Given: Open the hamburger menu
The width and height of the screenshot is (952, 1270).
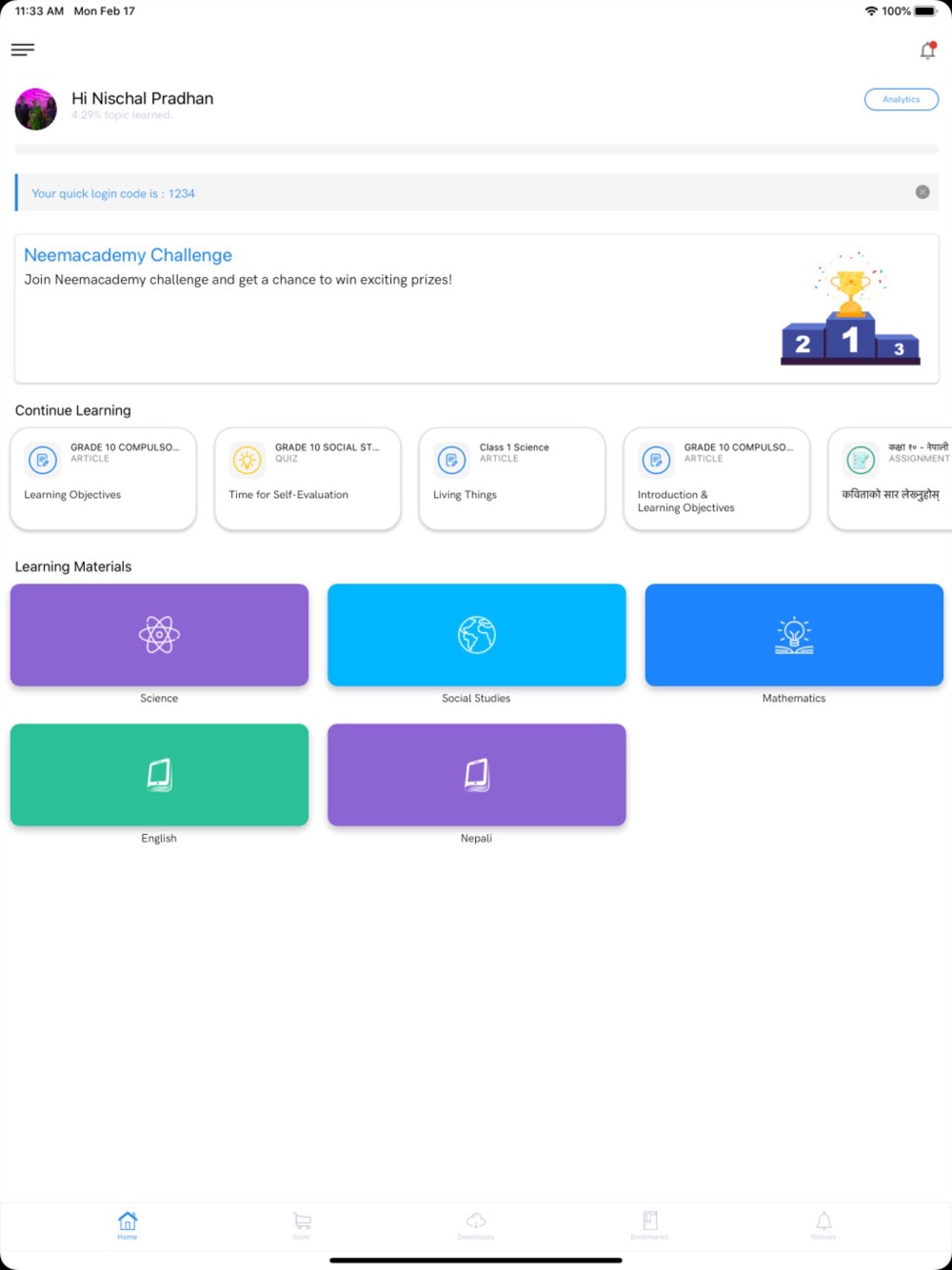Looking at the screenshot, I should (x=23, y=50).
